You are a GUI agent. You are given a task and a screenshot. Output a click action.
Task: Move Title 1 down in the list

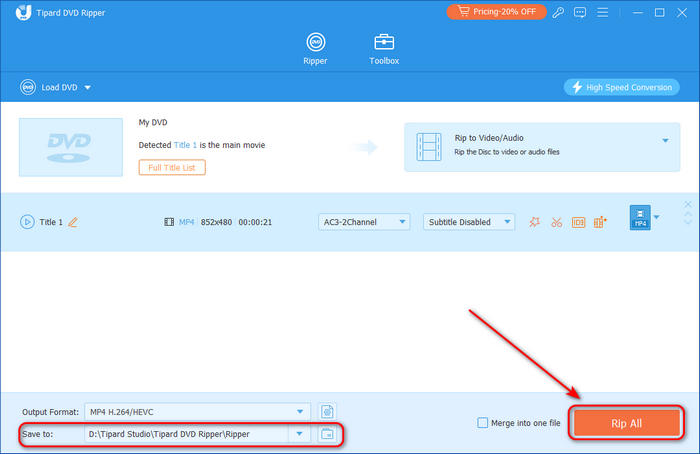point(688,222)
